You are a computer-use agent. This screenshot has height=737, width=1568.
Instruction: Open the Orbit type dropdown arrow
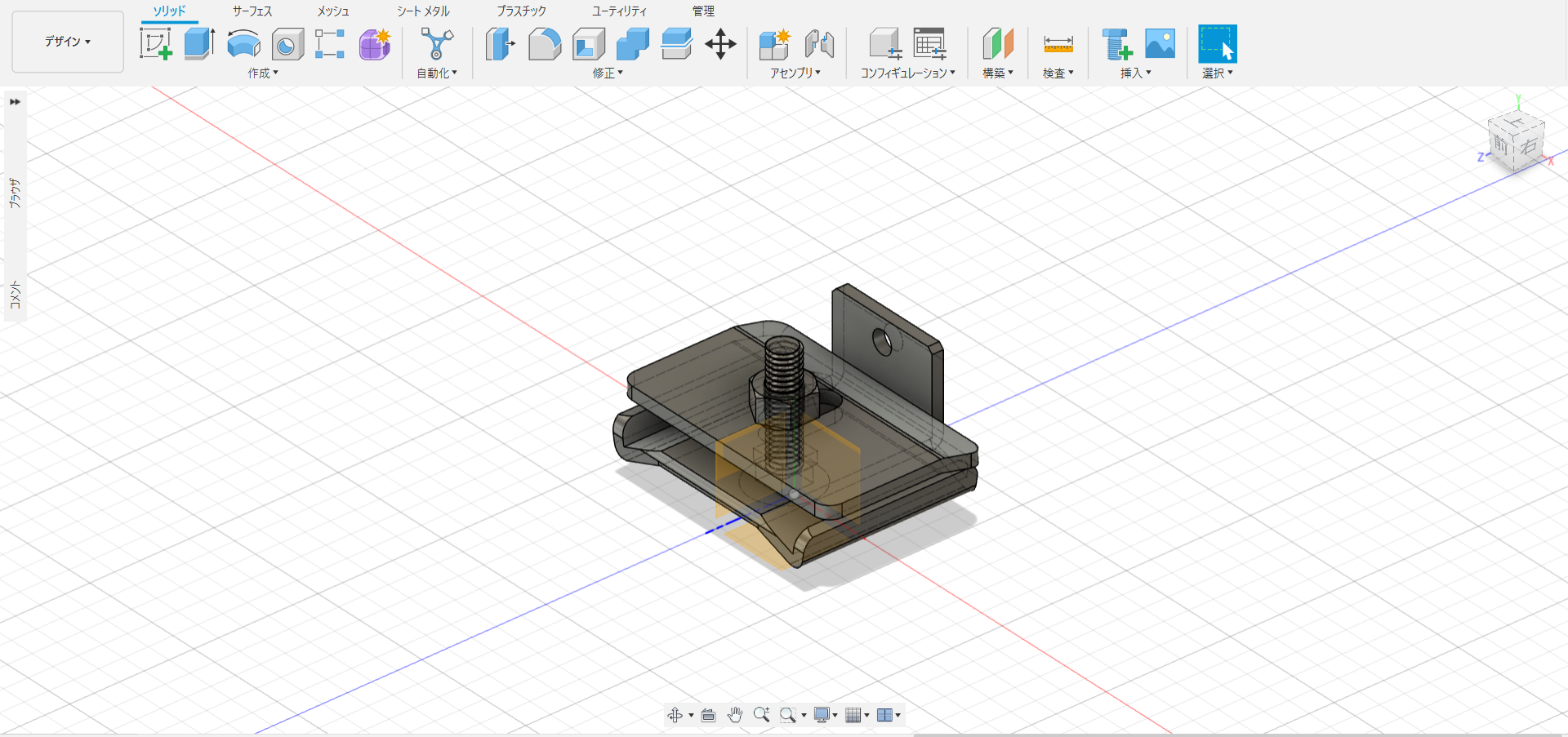tap(691, 716)
